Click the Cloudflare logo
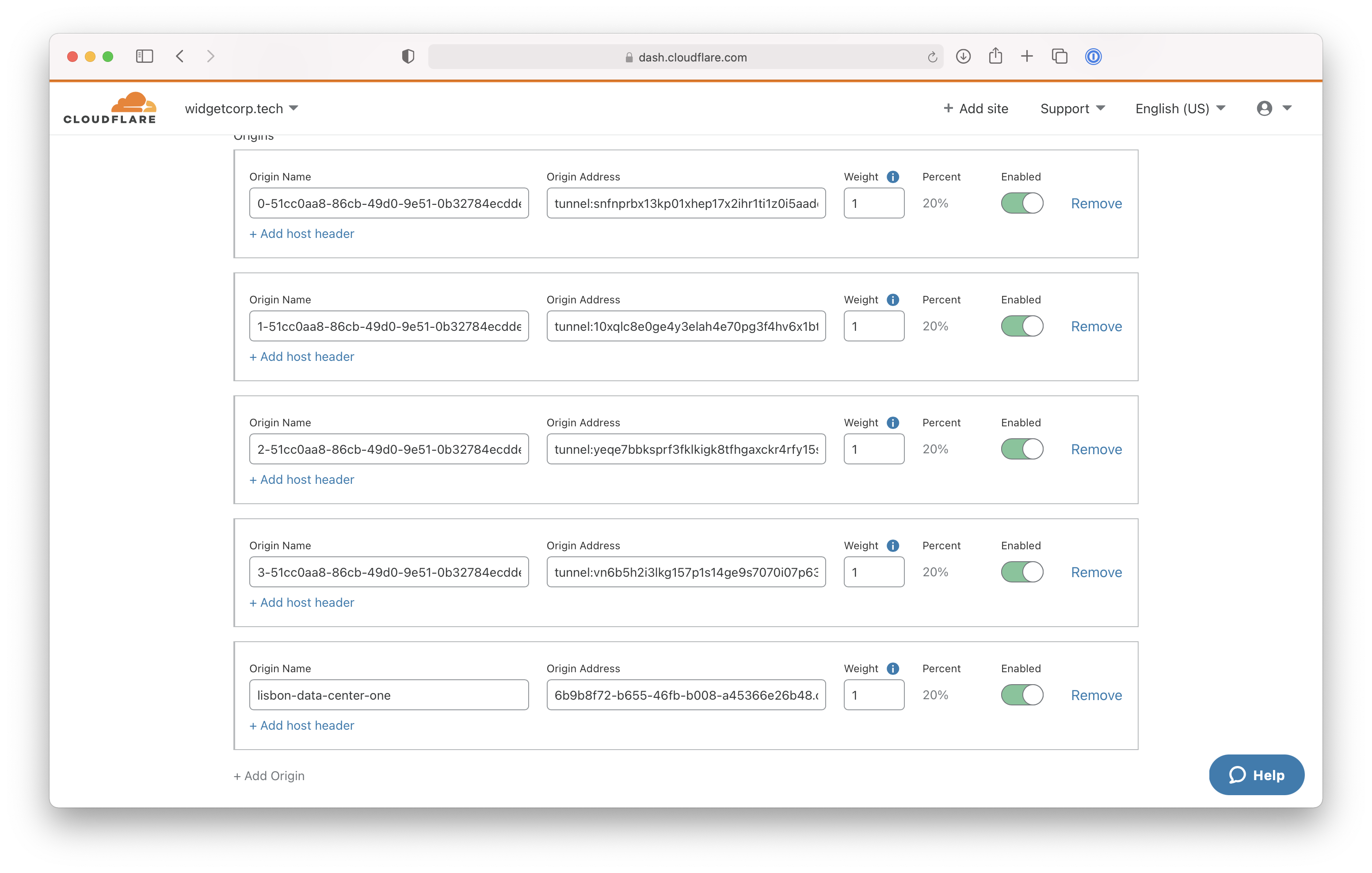The height and width of the screenshot is (873, 1372). 109,107
